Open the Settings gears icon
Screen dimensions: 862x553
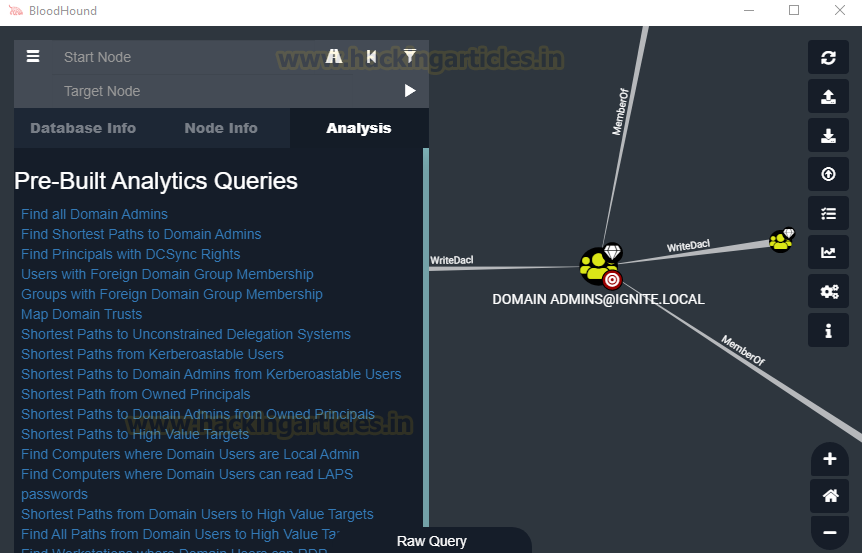[x=828, y=291]
